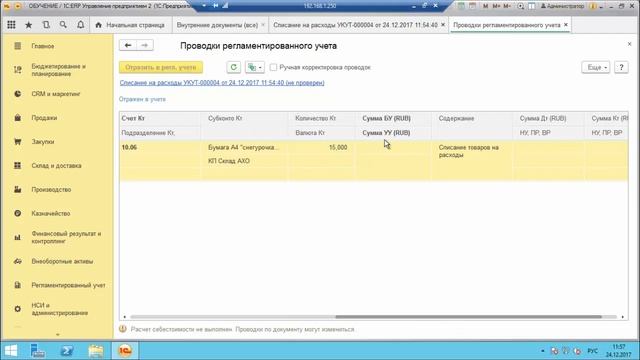Viewport: 640px width, 360px height.
Task: Open the calculator icon in the title bar
Action: [461, 6]
